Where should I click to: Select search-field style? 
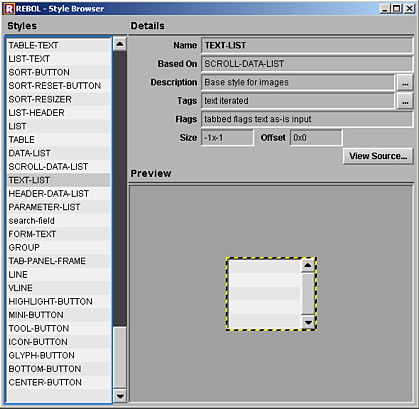tap(59, 221)
